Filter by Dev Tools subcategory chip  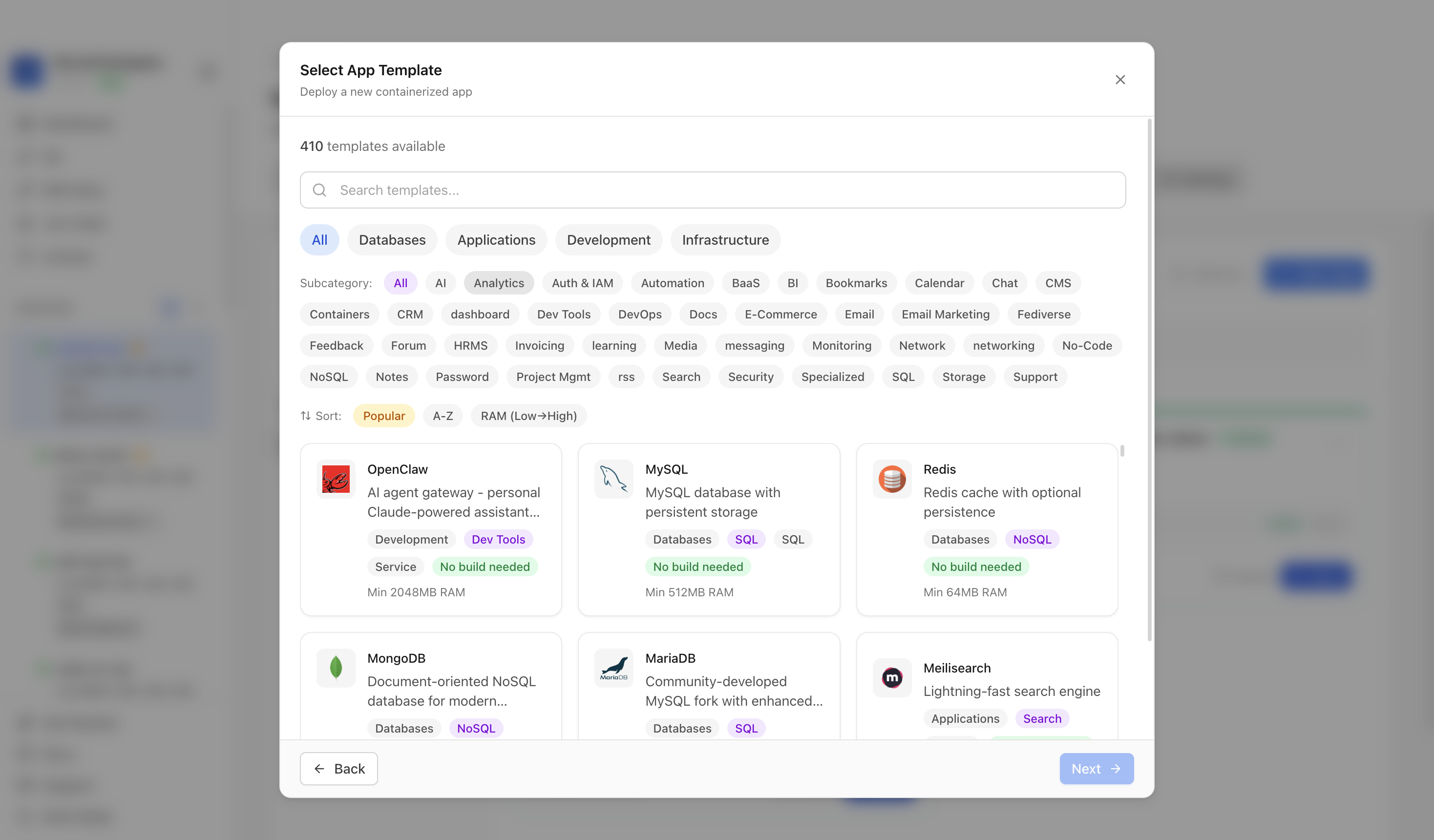pyautogui.click(x=563, y=314)
